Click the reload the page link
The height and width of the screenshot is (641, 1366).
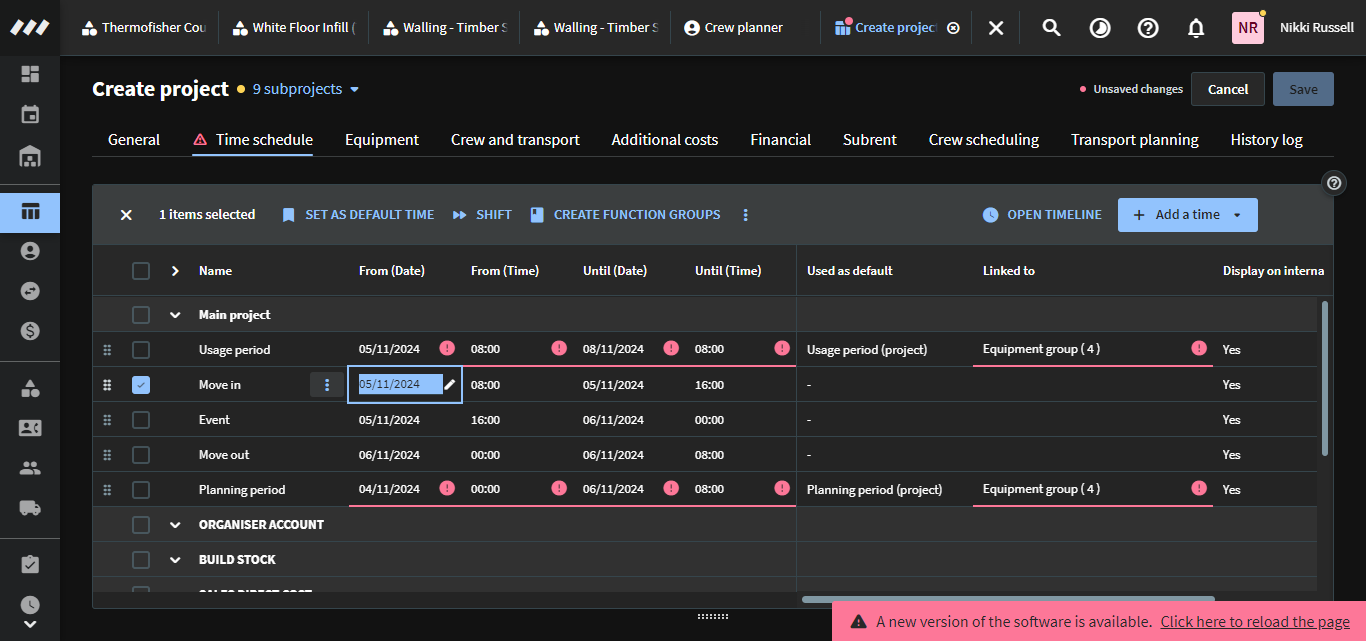[x=1255, y=622]
